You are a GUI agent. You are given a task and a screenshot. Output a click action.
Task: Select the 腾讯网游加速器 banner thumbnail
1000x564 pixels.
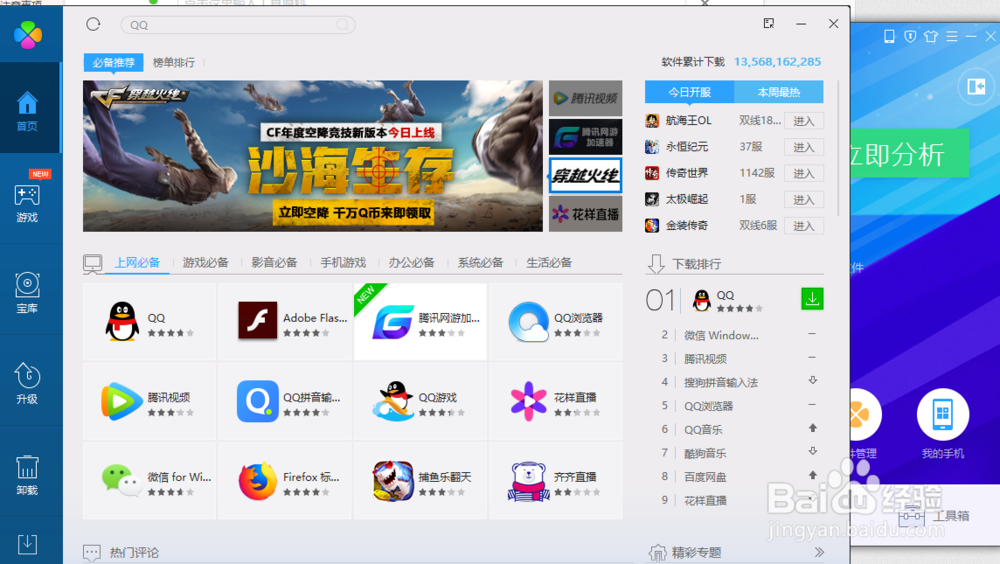click(x=585, y=137)
